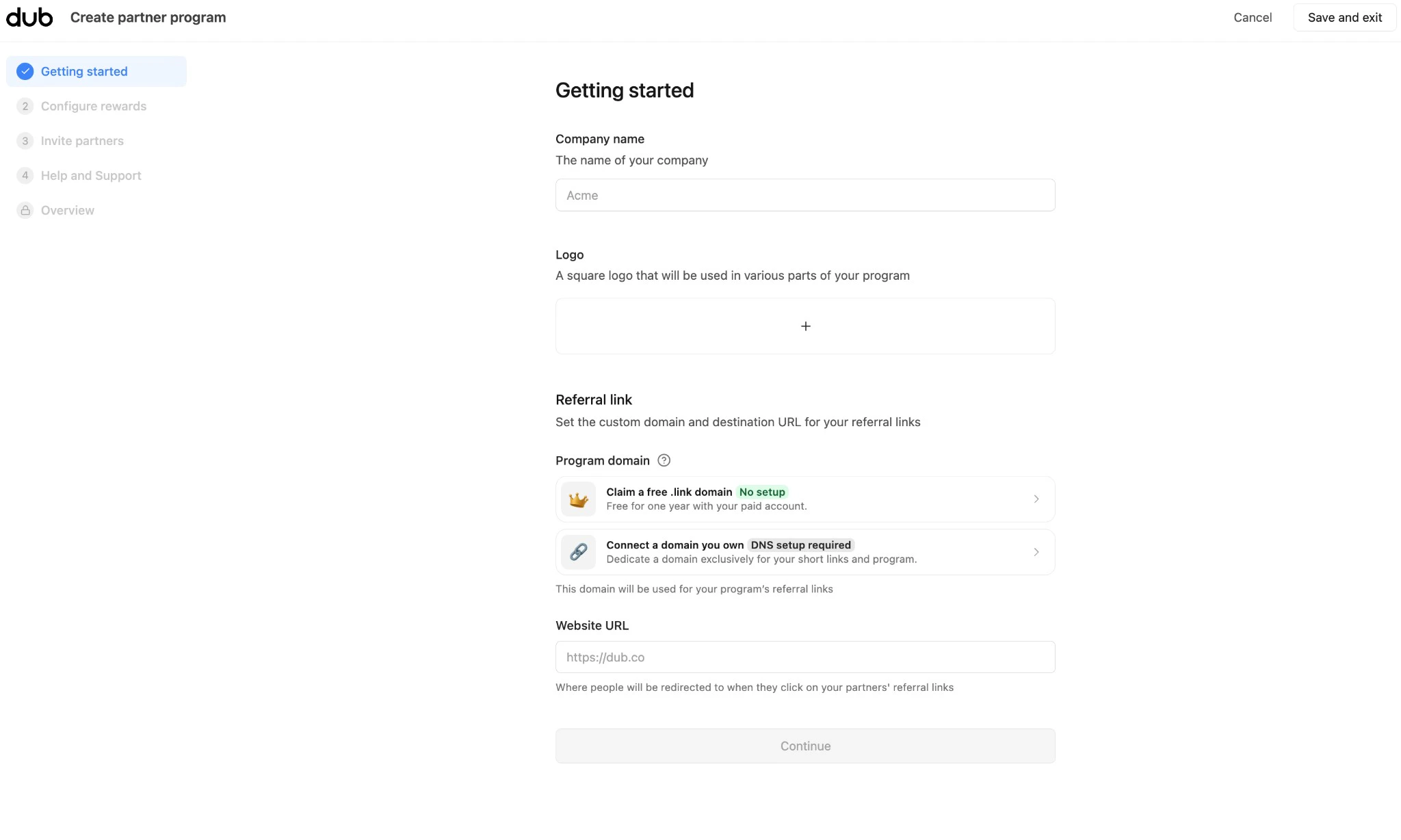Expand the Connect a domain you own option
Screen dimensions: 1401x840
(x=805, y=551)
